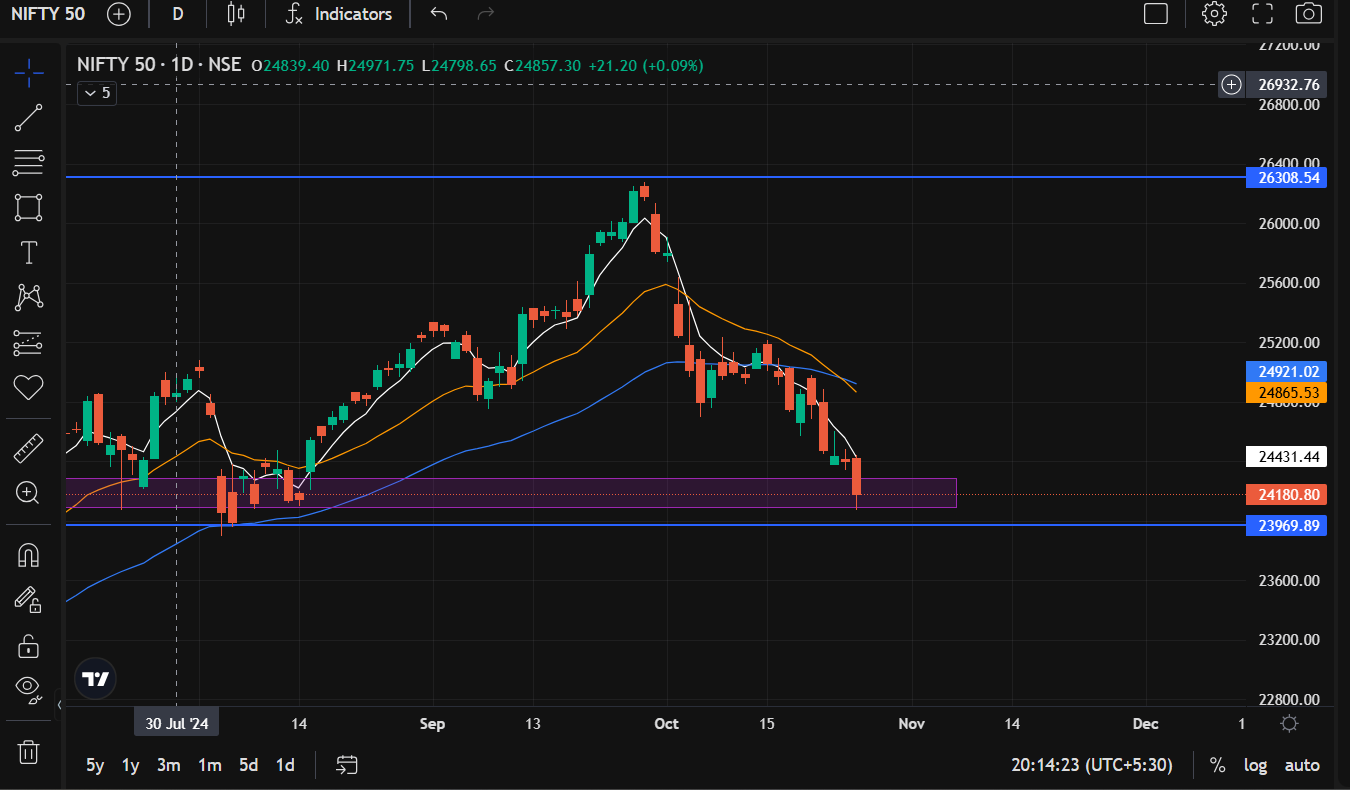Select the ruler measure tool
Image resolution: width=1350 pixels, height=790 pixels.
click(x=29, y=448)
